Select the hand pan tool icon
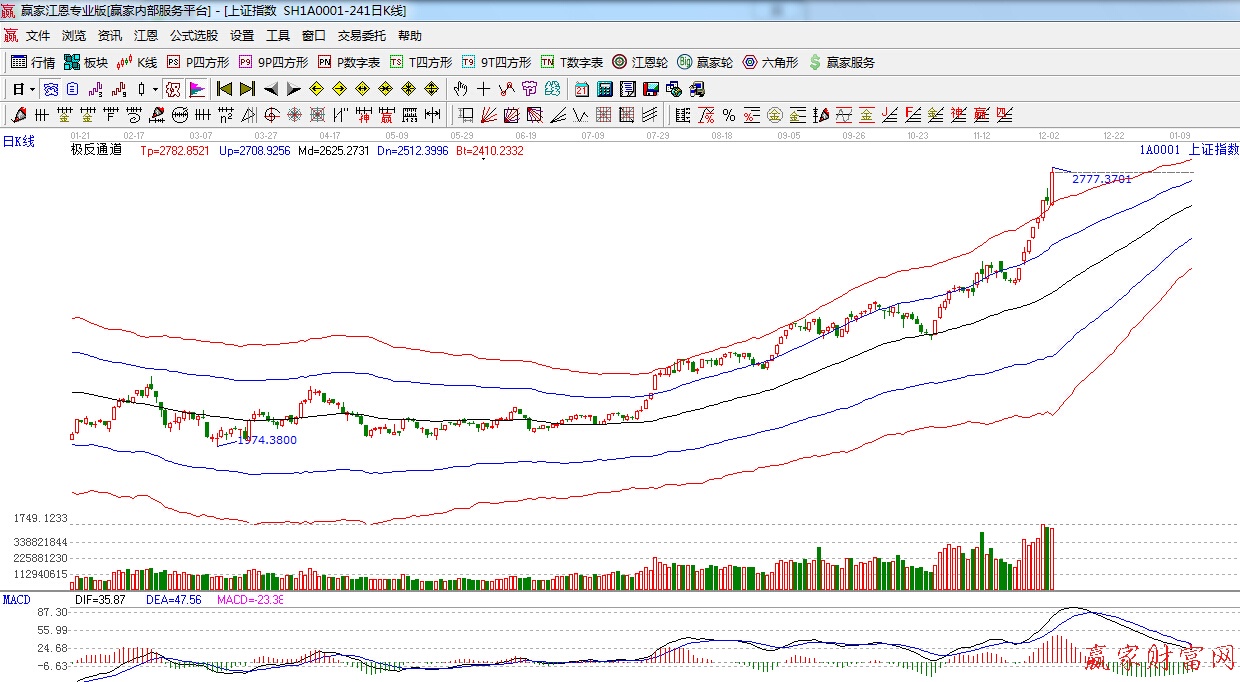The width and height of the screenshot is (1240, 682). (x=461, y=89)
